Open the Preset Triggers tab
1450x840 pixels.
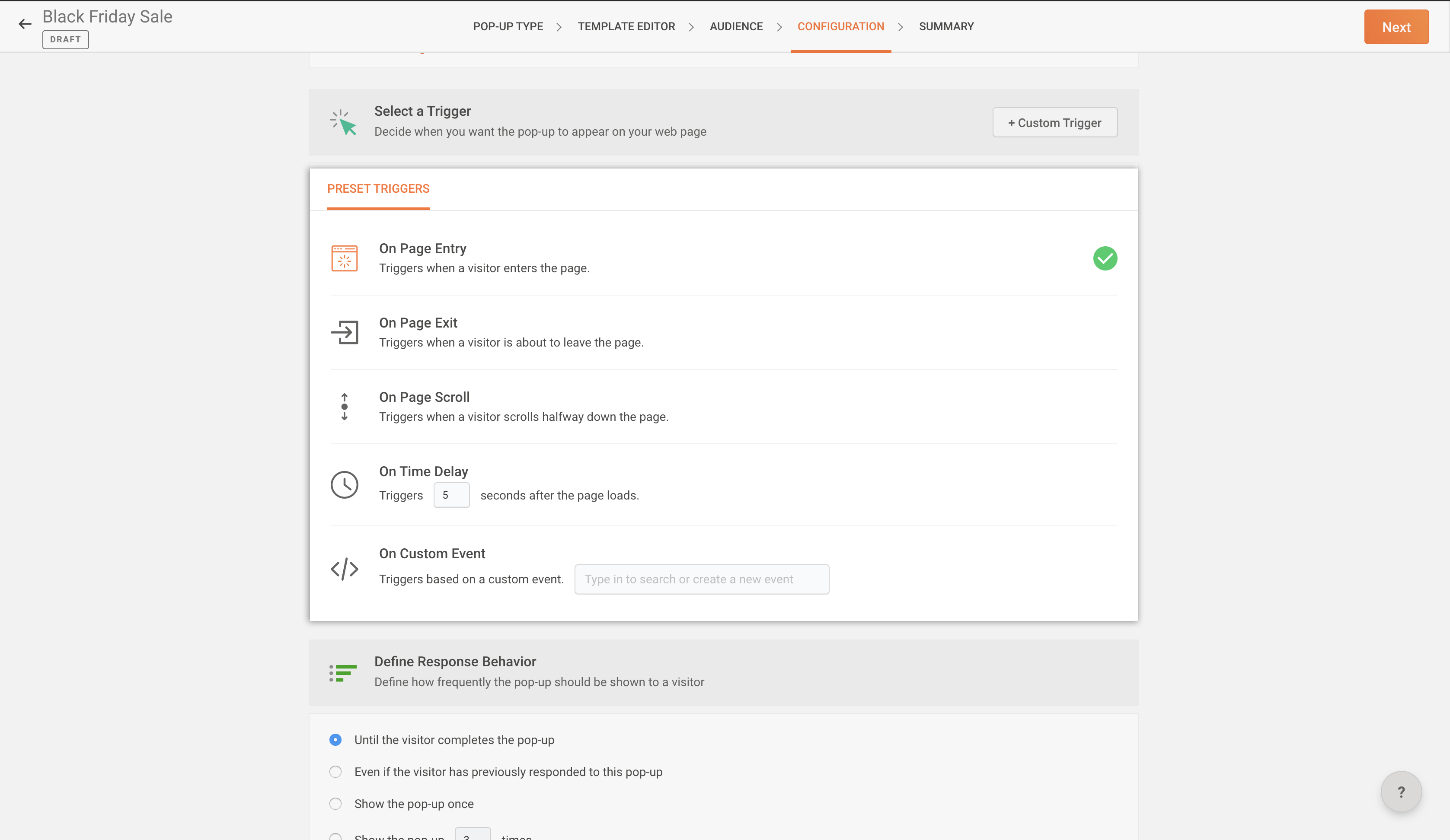378,188
